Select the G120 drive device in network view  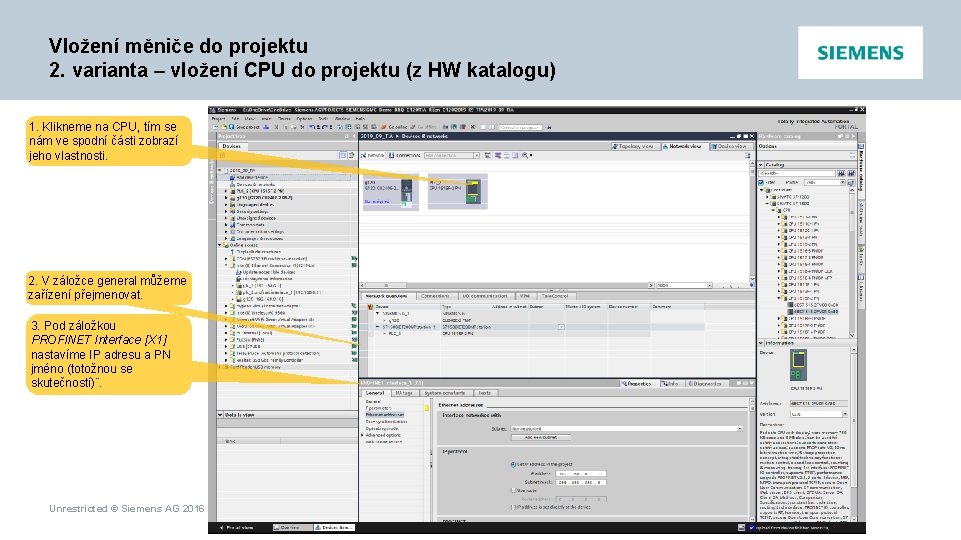coord(390,192)
